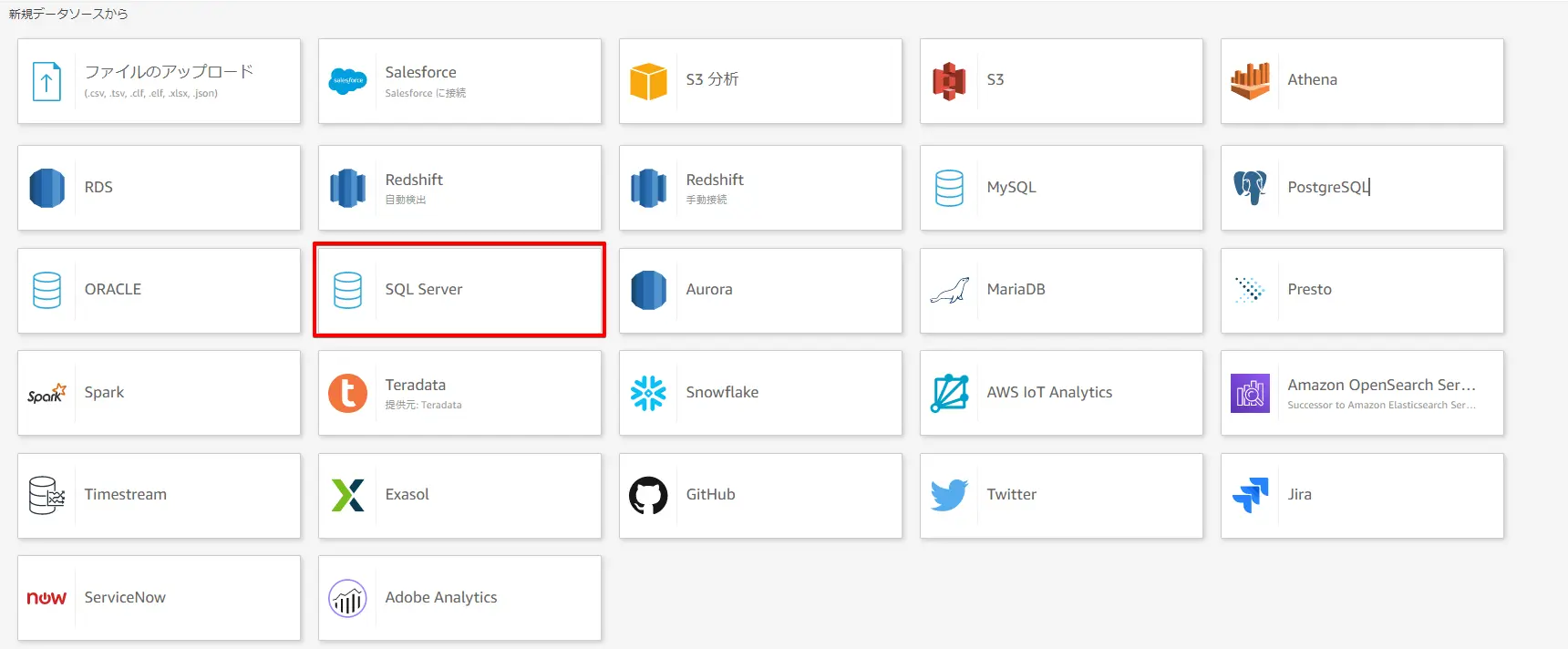Click the 'Salesforce に接続' subtitle
The width and height of the screenshot is (1568, 649).
pyautogui.click(x=426, y=93)
